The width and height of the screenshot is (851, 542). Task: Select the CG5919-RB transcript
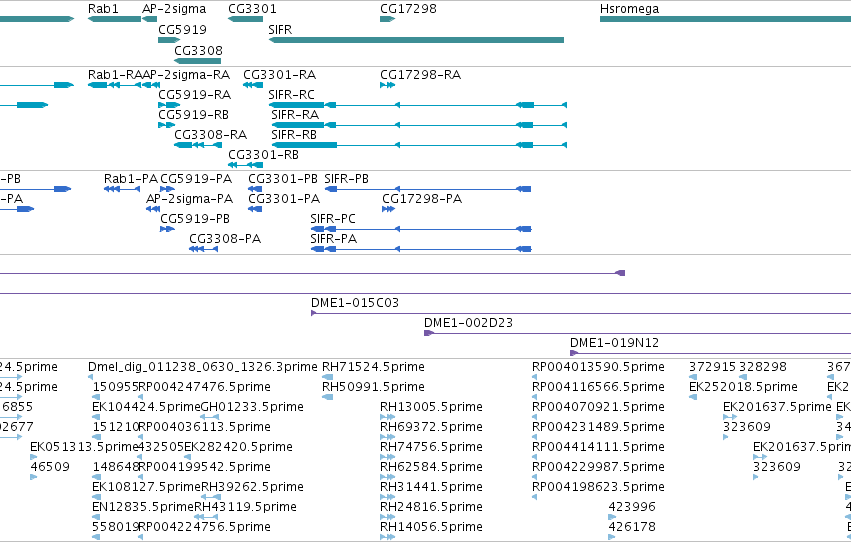[x=167, y=125]
